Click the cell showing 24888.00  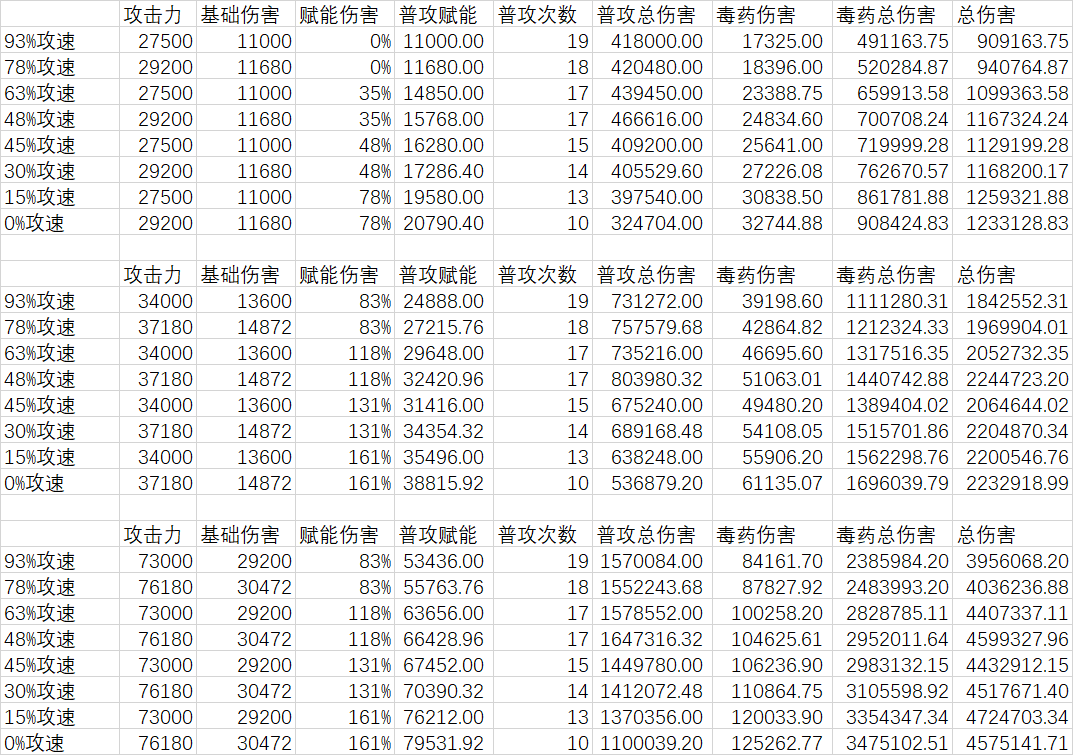click(x=443, y=301)
